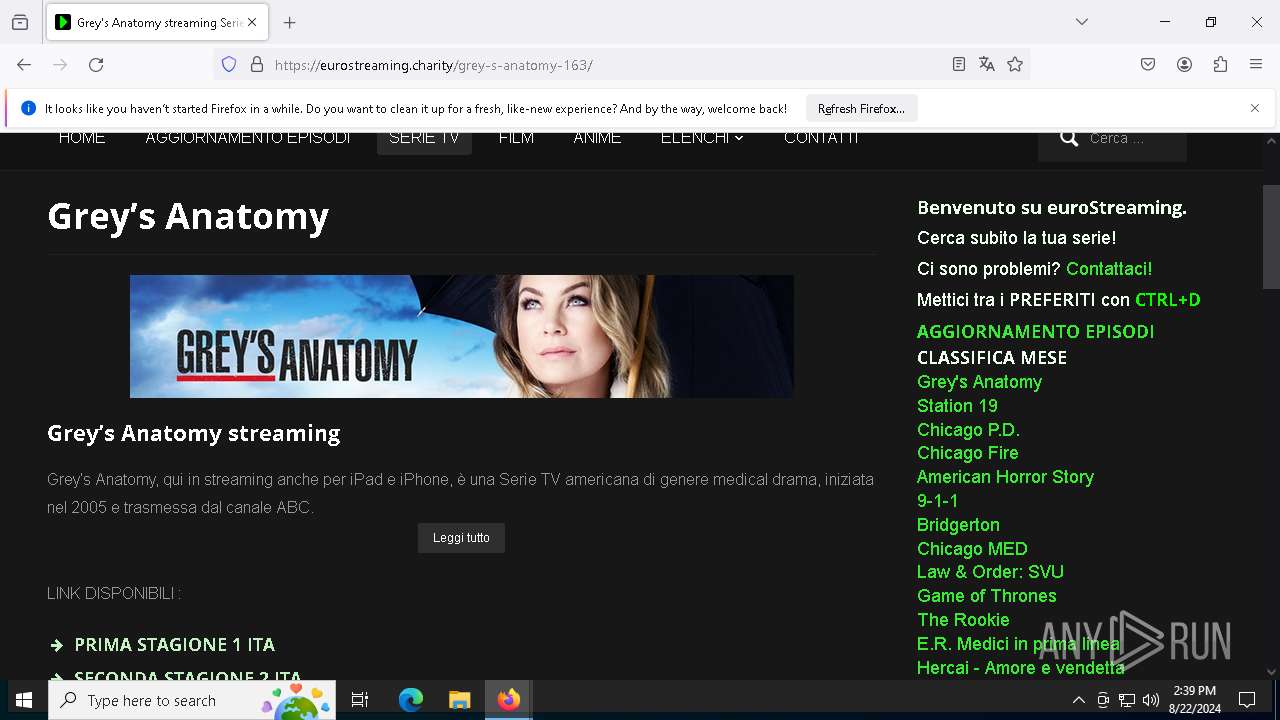Open Station 19 link

[x=957, y=406]
